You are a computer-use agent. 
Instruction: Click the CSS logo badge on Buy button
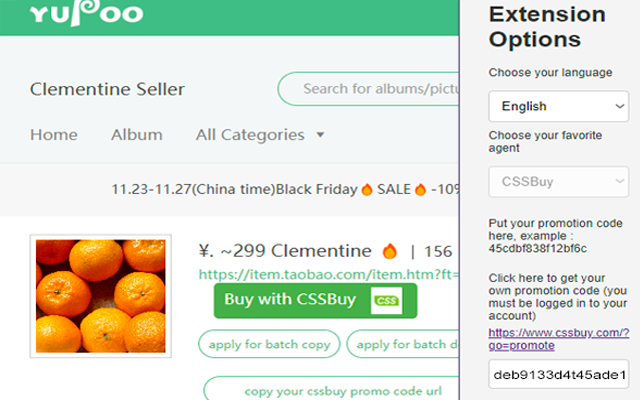pyautogui.click(x=385, y=300)
